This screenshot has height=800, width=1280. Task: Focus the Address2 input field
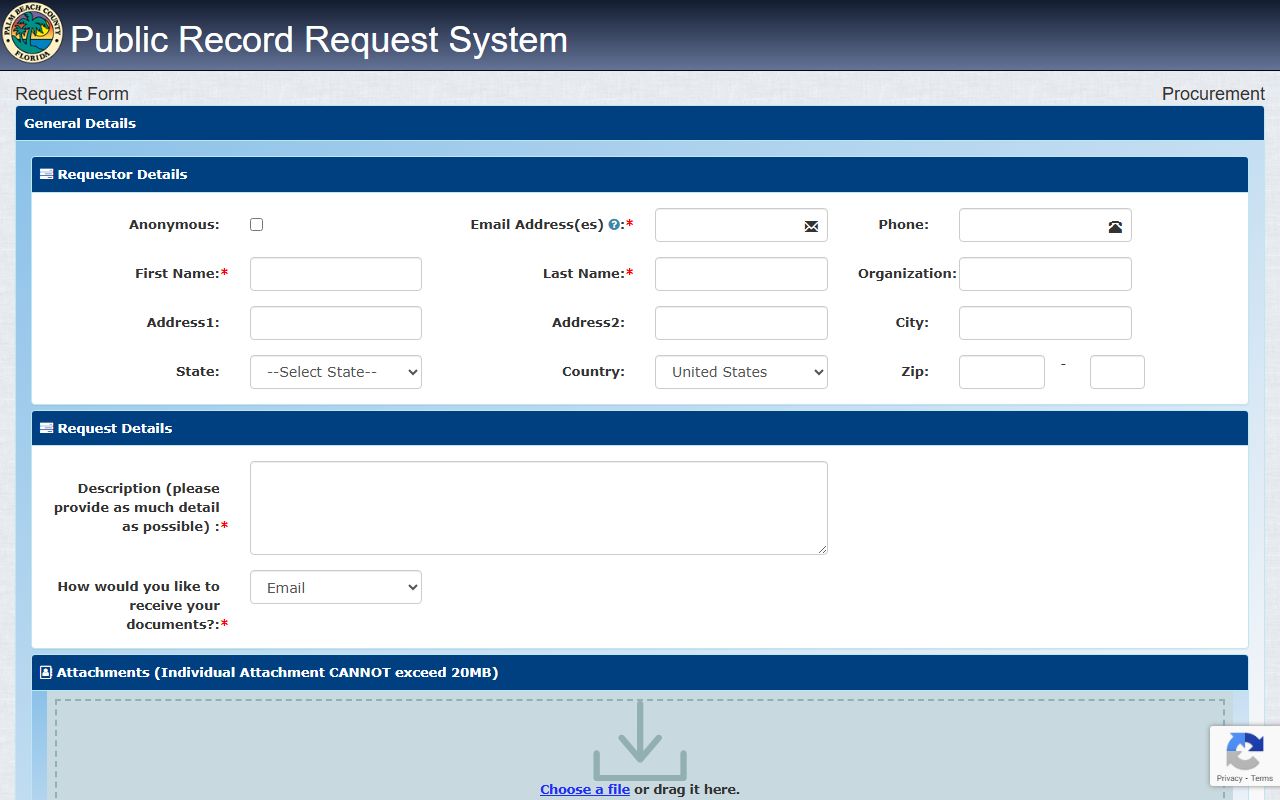pos(741,323)
